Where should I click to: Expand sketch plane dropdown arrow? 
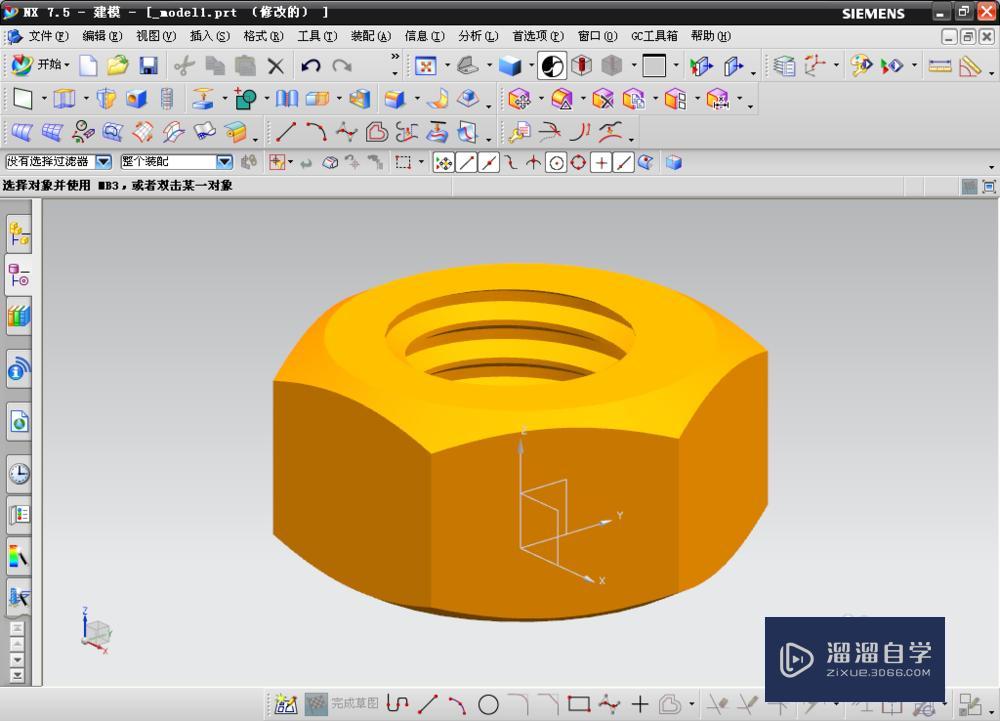[44, 99]
